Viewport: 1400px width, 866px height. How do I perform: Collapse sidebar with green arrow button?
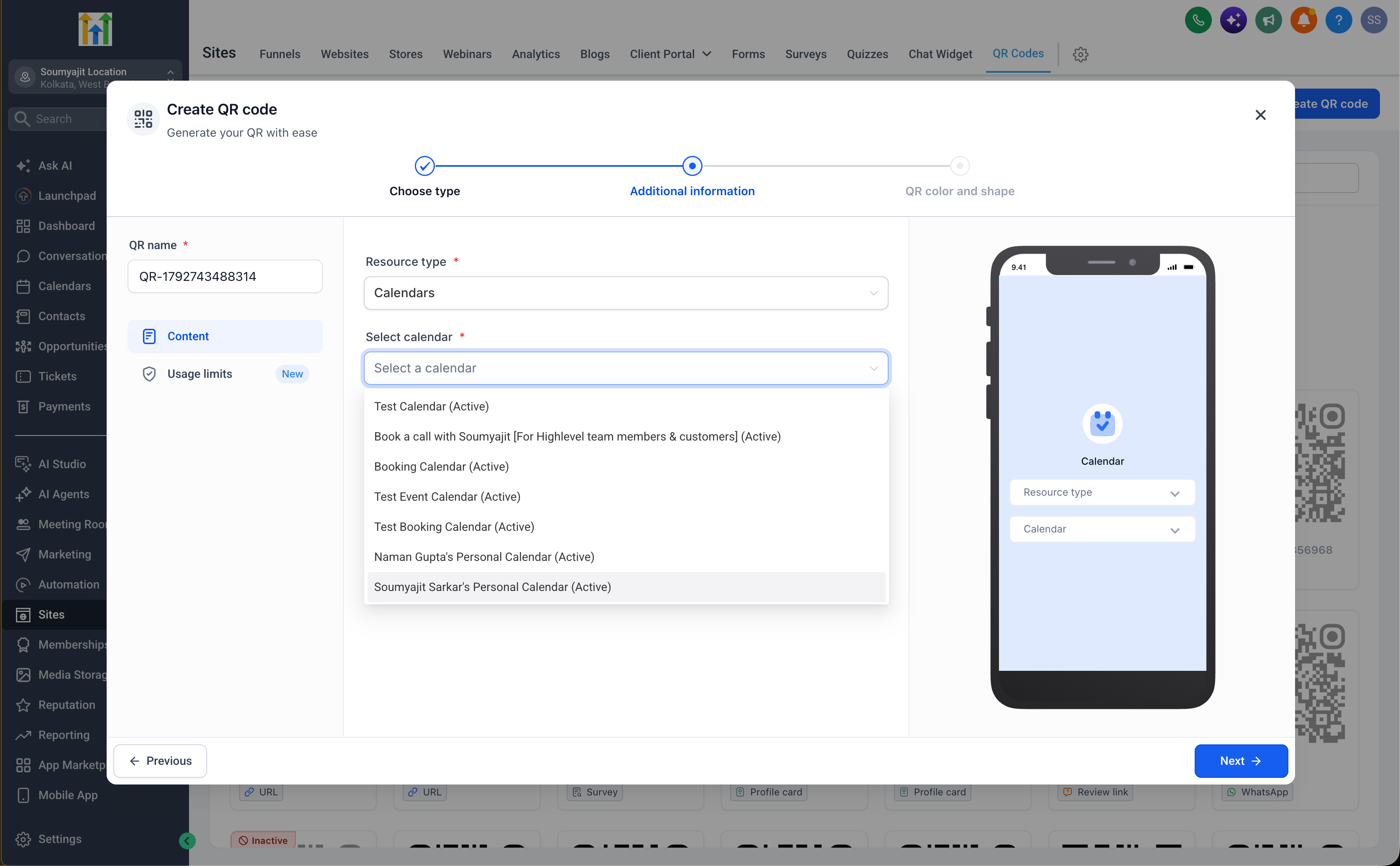187,840
